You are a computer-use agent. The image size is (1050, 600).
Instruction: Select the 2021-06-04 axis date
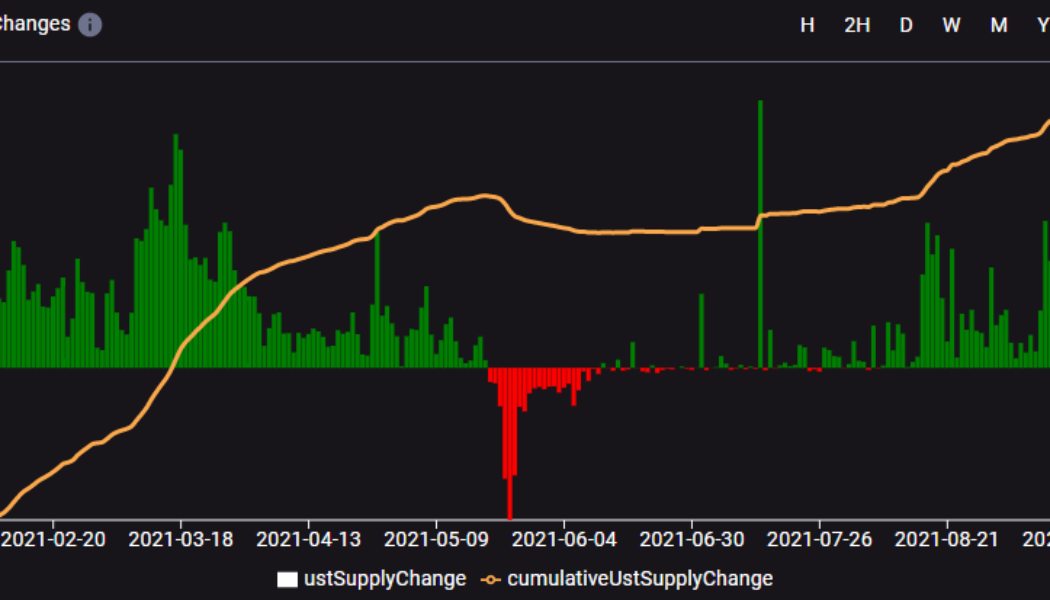click(x=564, y=540)
